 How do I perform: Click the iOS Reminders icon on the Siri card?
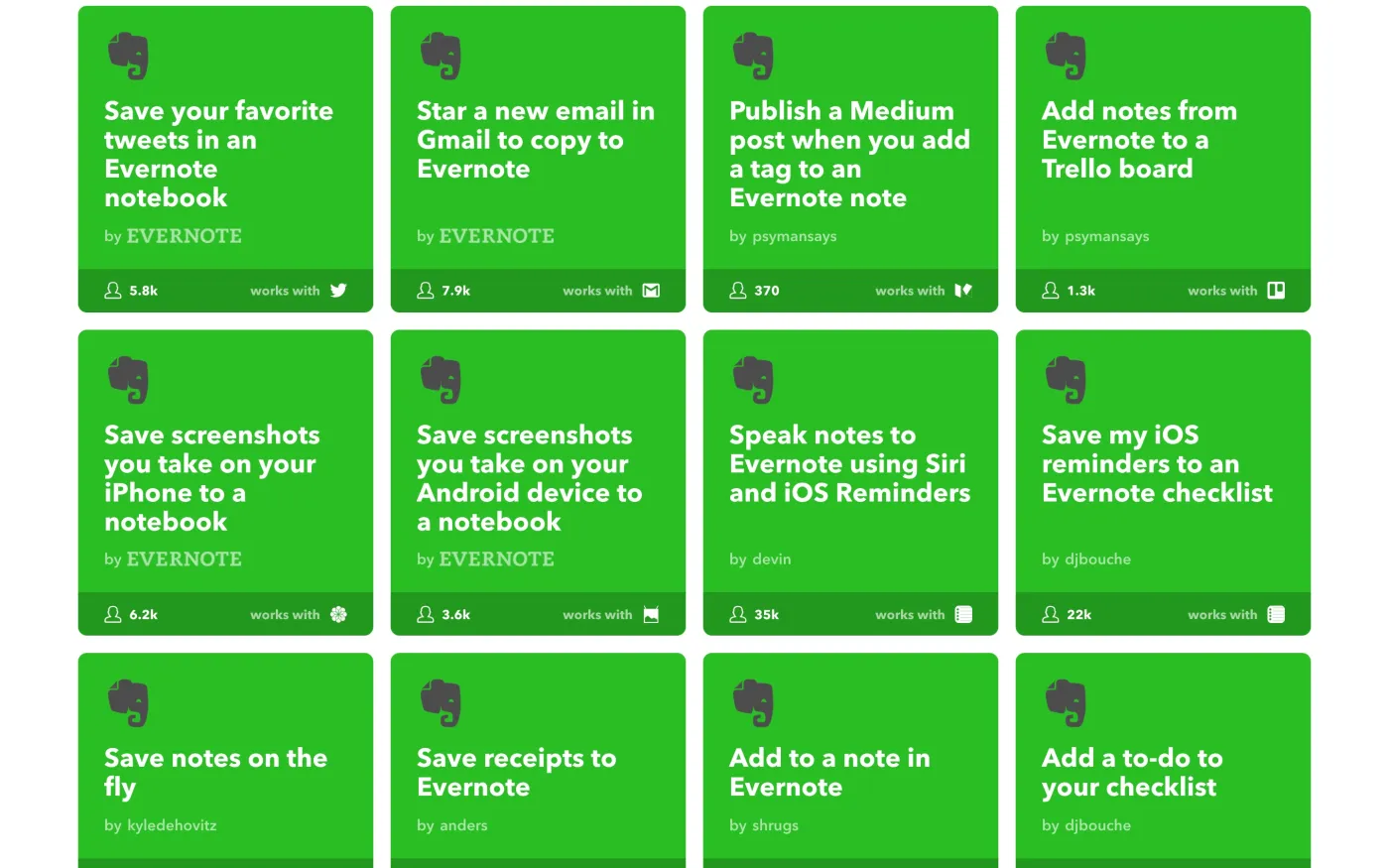[963, 614]
